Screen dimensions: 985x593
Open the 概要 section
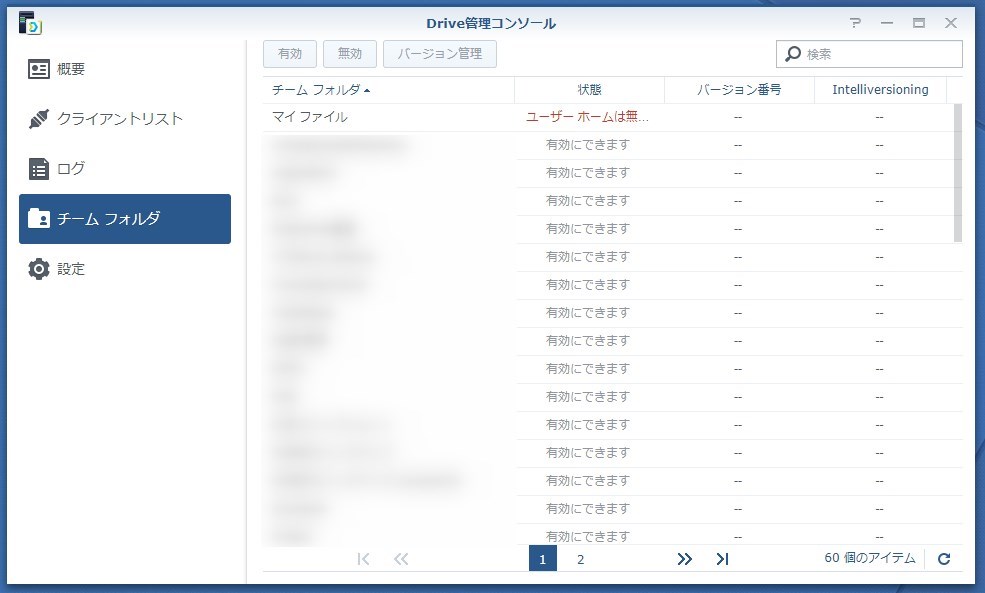coord(125,69)
